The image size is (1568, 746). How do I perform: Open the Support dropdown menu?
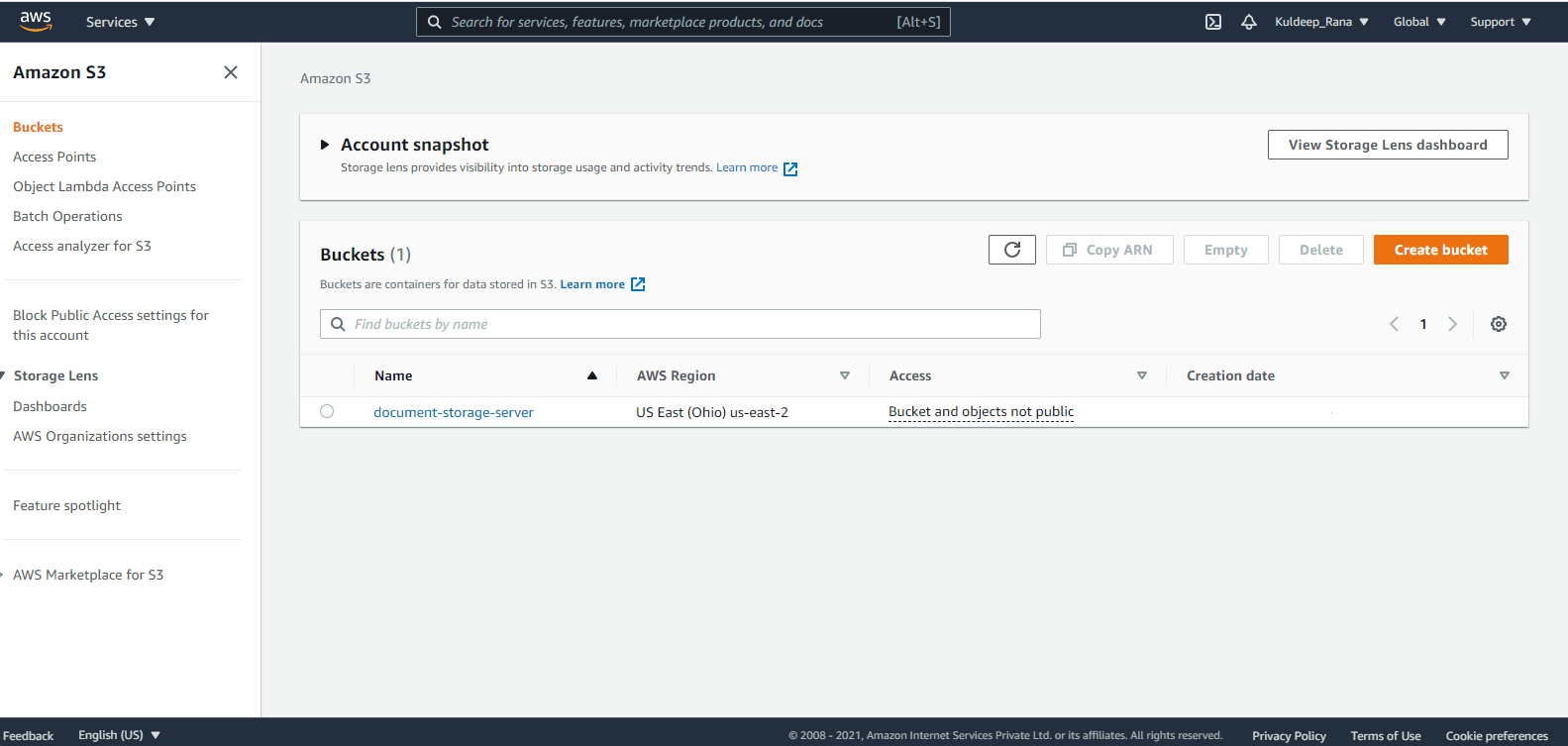point(1501,22)
